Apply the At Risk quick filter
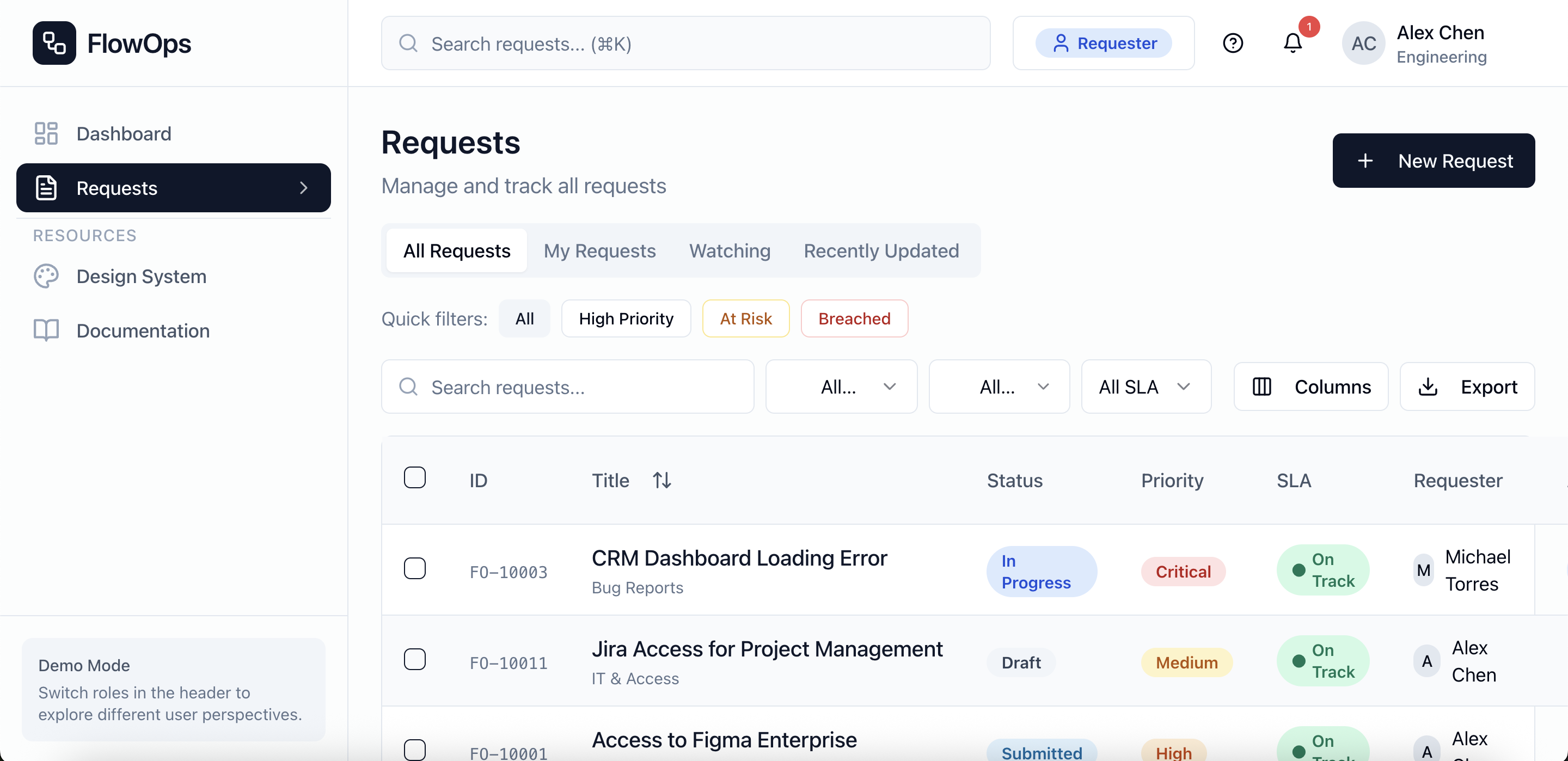Screen dimensions: 1568x761 point(746,318)
